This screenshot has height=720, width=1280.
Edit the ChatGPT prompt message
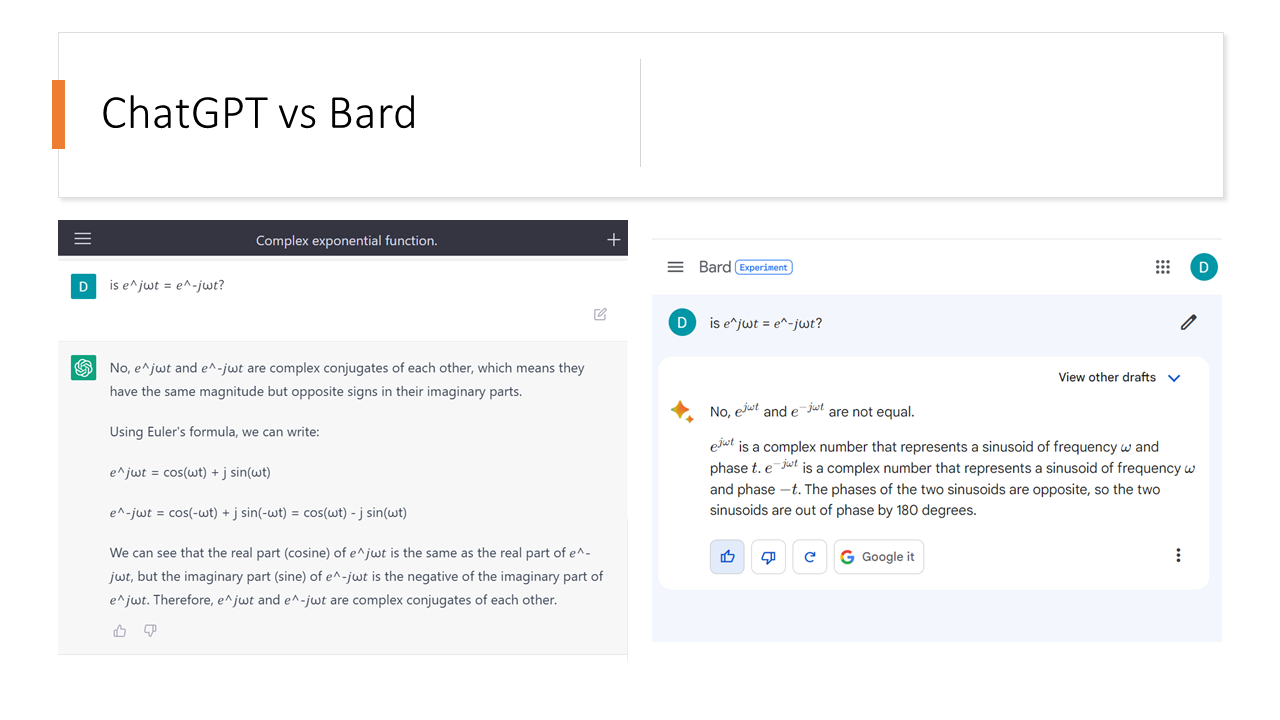[600, 314]
